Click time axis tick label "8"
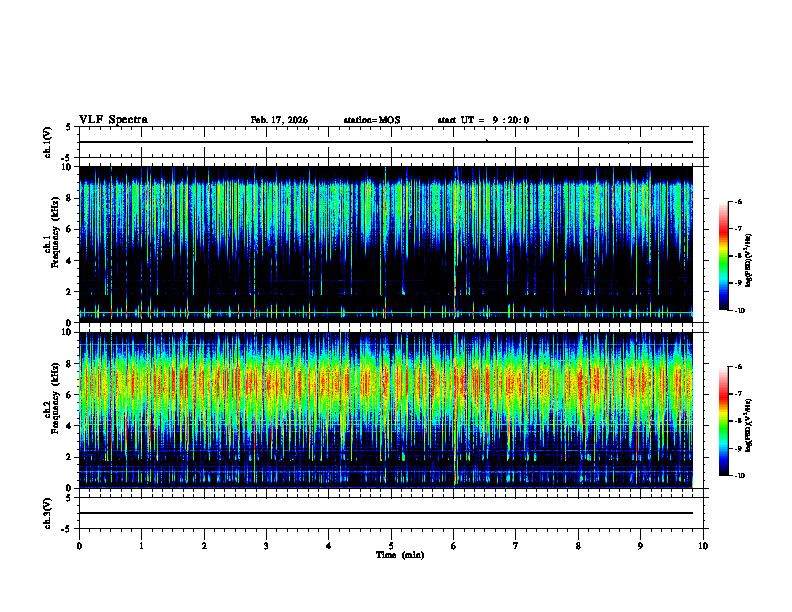This screenshot has width=792, height=612. click(x=578, y=546)
